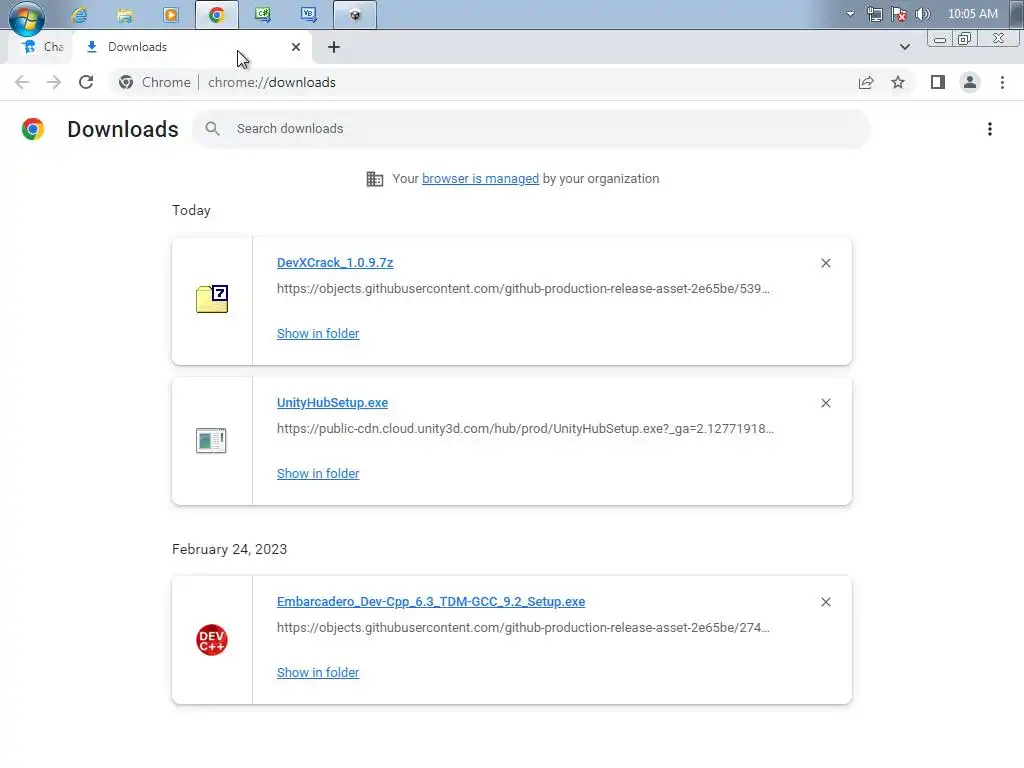Show UnityHubSetup.exe in folder
This screenshot has height=768, width=1024.
coord(318,473)
